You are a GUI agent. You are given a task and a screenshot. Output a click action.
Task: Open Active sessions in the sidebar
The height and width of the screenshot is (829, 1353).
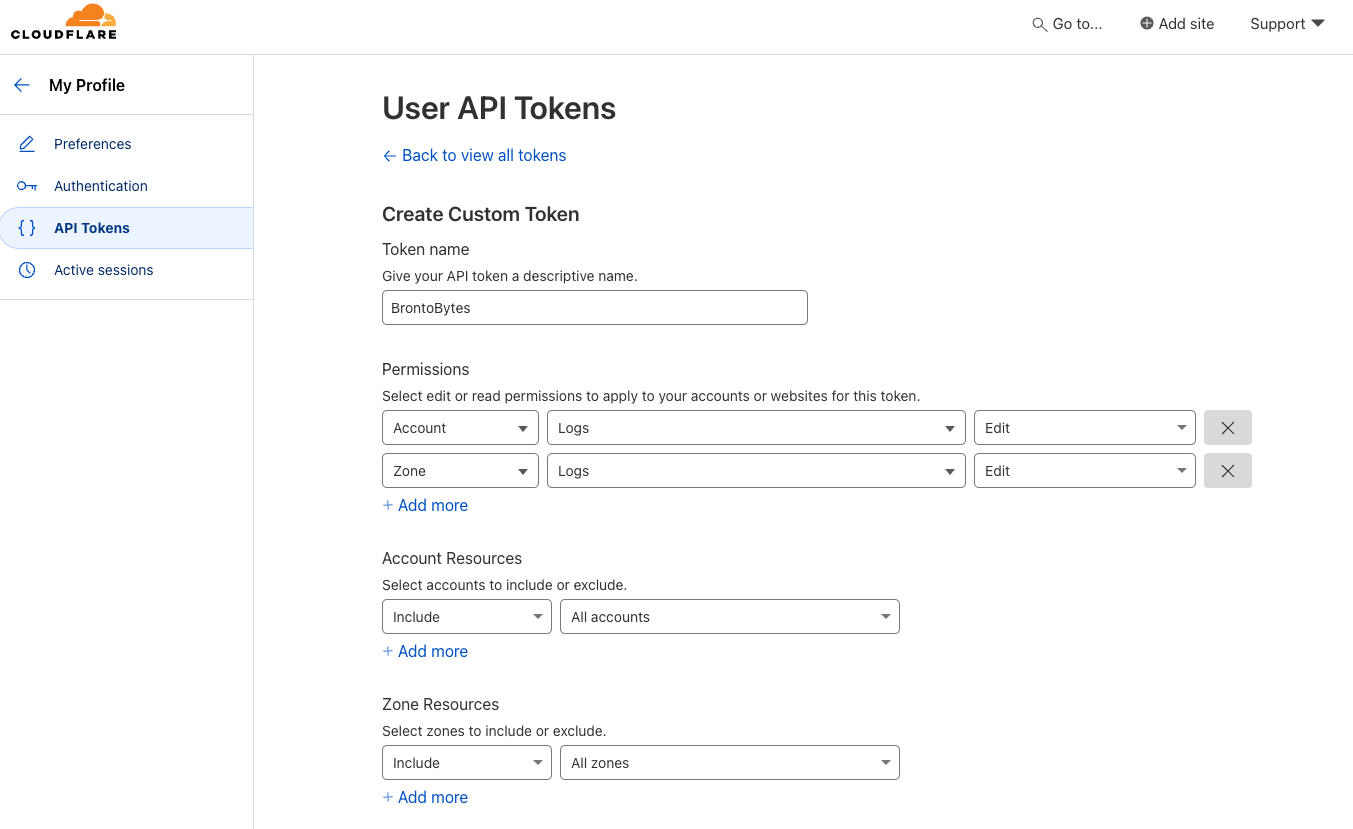coord(104,270)
